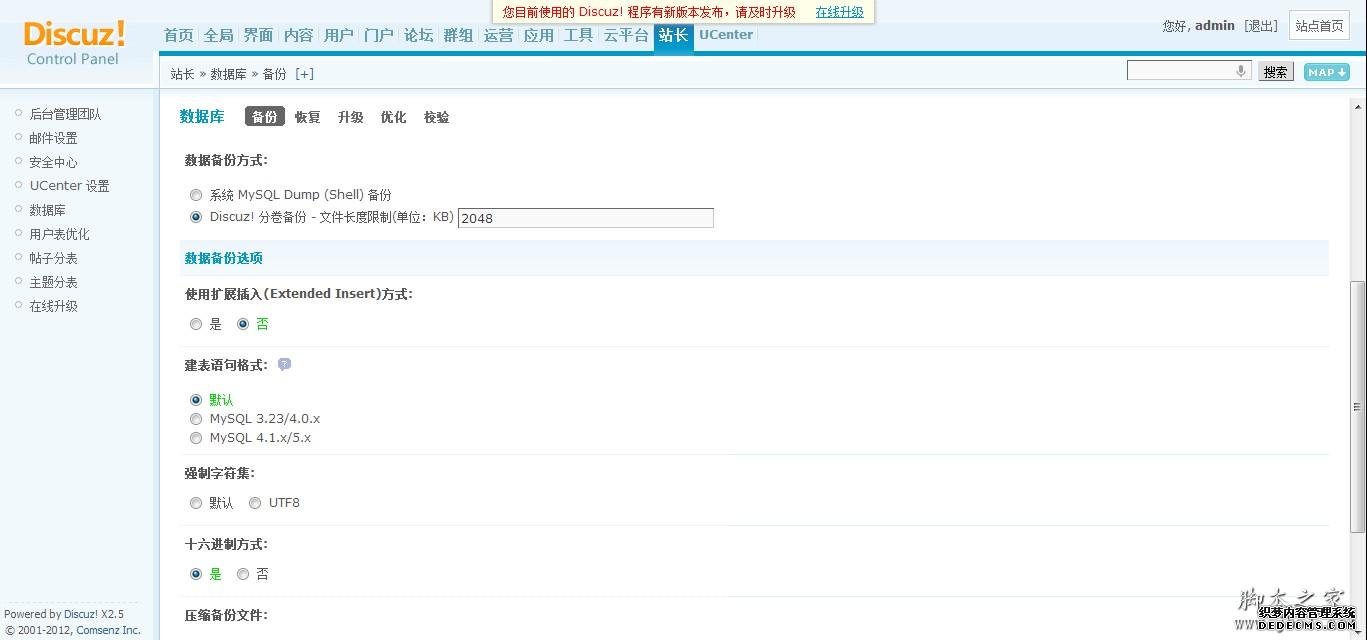Select the Discuz! 分卷备份 radio option
Screen dimensions: 1367x640
[196, 217]
